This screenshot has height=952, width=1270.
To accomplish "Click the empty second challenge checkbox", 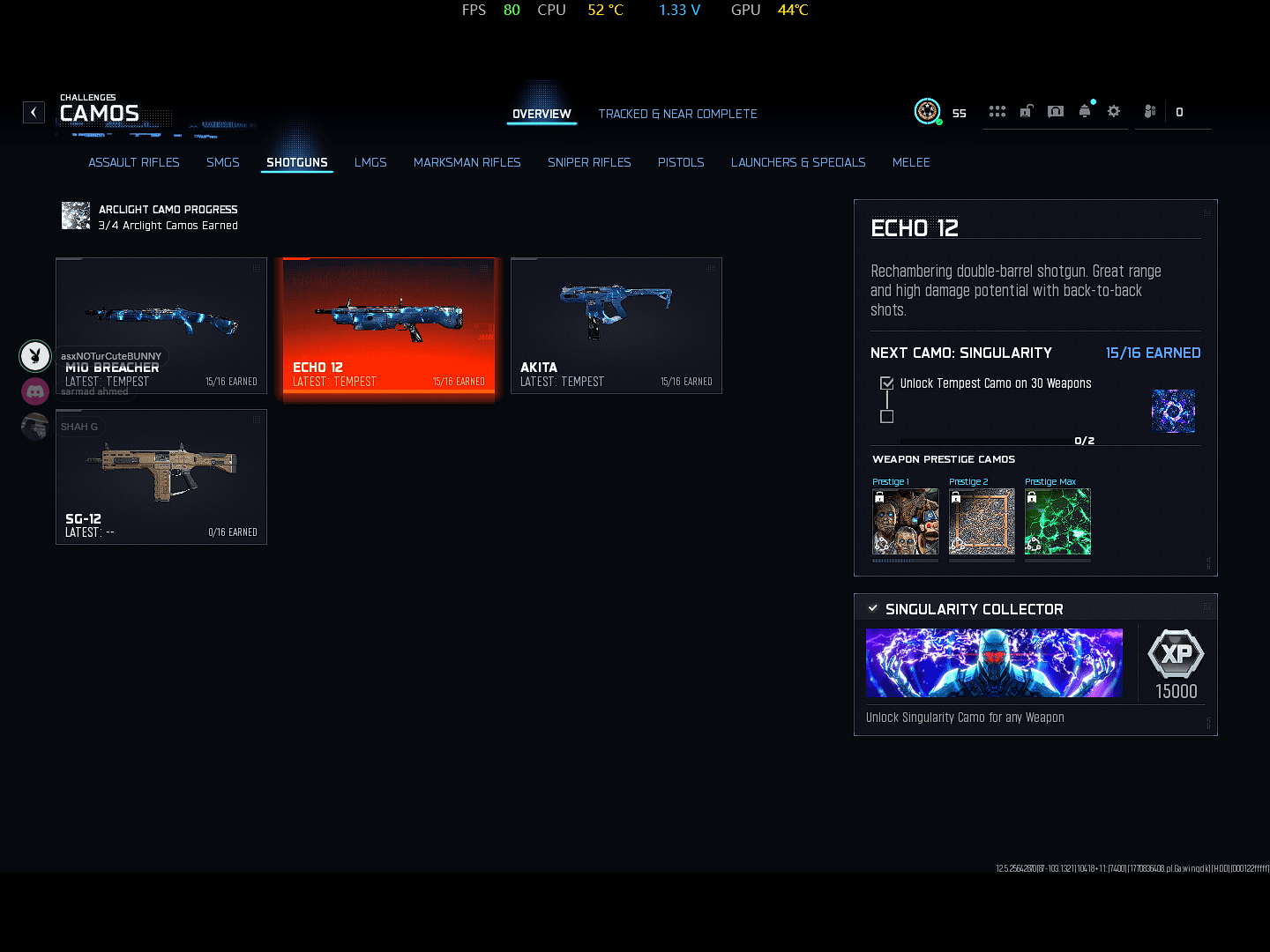I will coord(887,417).
